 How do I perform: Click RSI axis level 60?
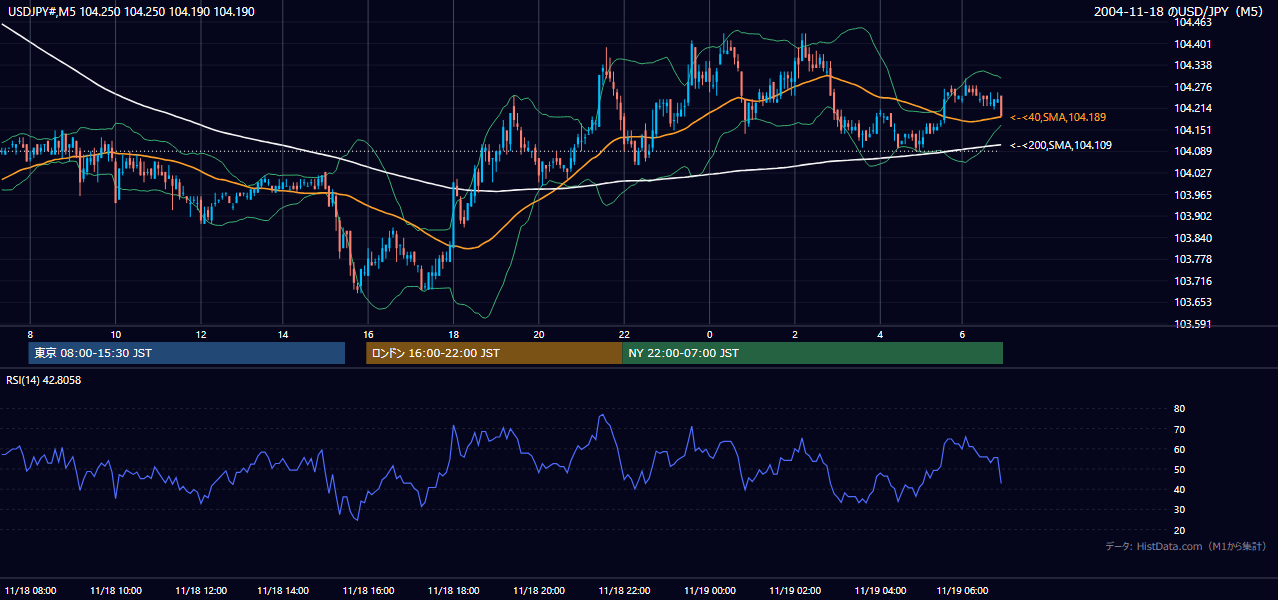(1180, 449)
